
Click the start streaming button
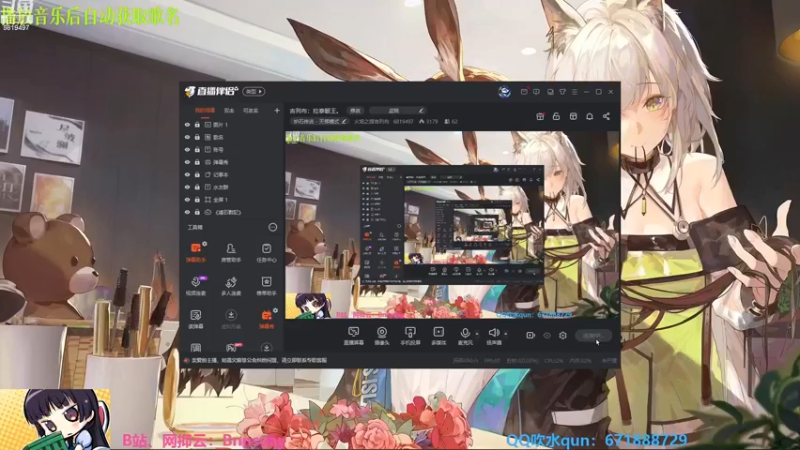click(x=593, y=335)
